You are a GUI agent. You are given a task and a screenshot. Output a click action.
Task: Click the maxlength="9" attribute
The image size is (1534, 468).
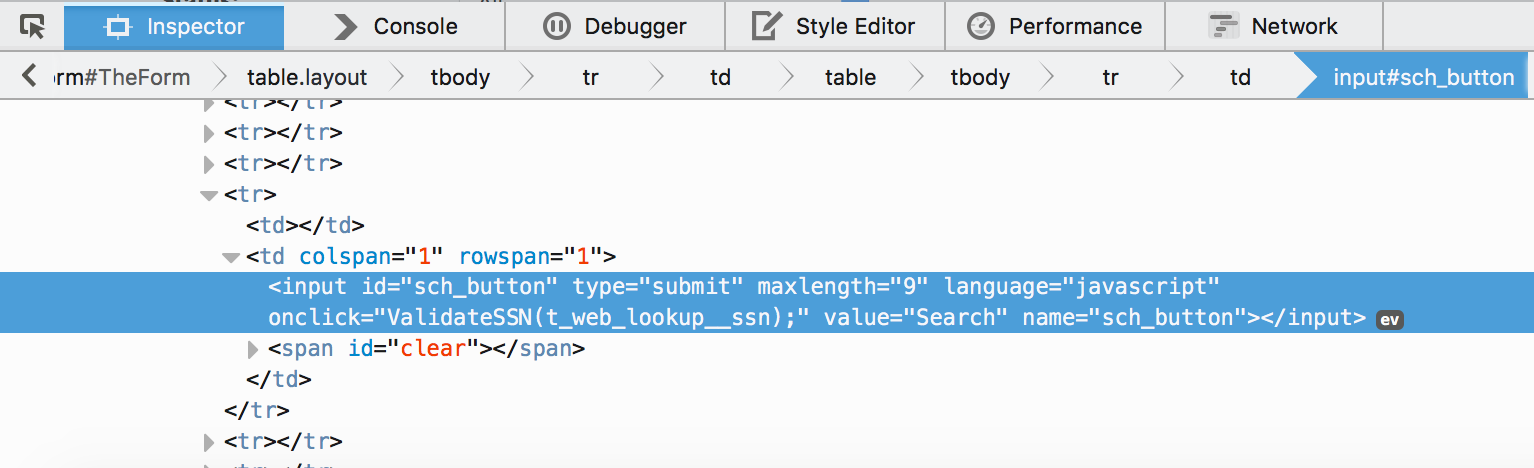click(x=843, y=287)
